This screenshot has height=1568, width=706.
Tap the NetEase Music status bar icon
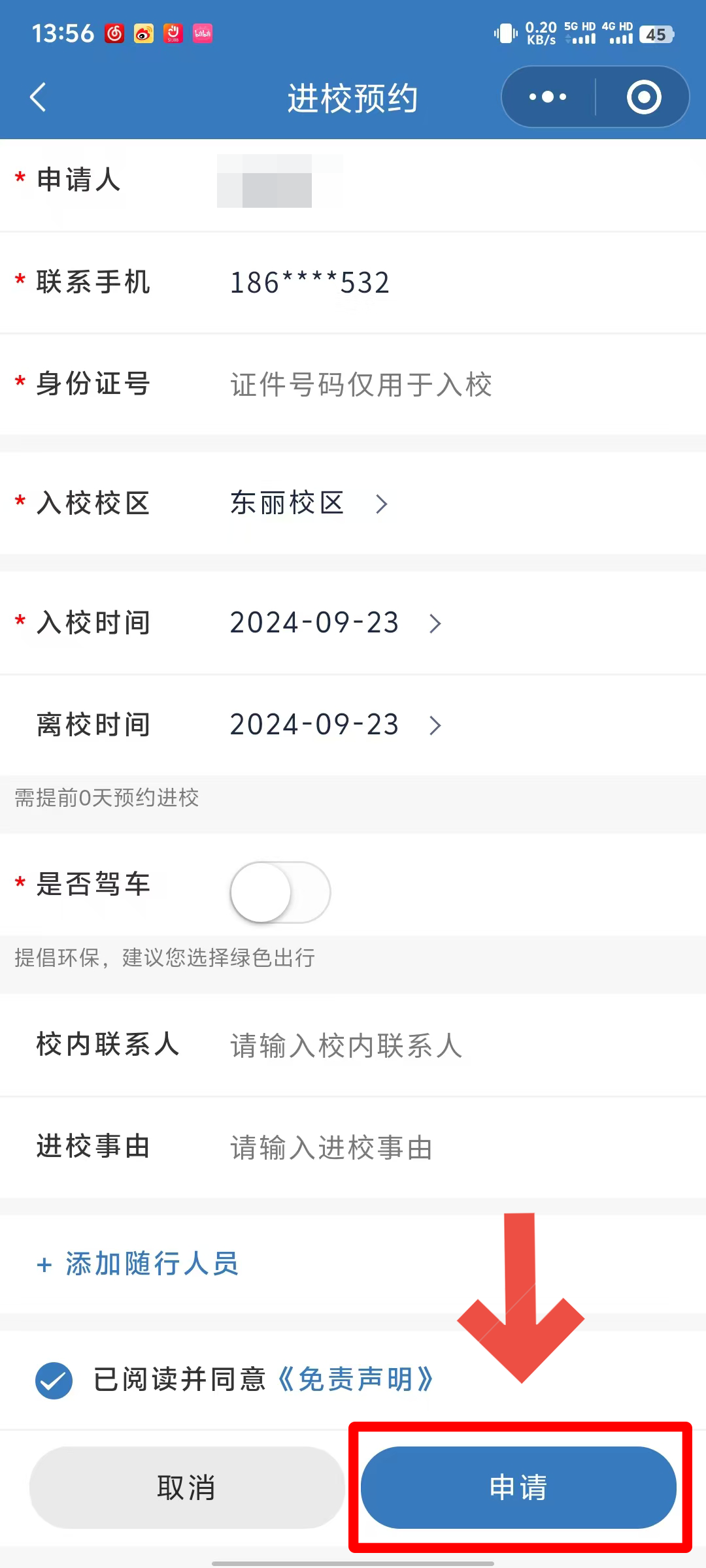click(114, 33)
